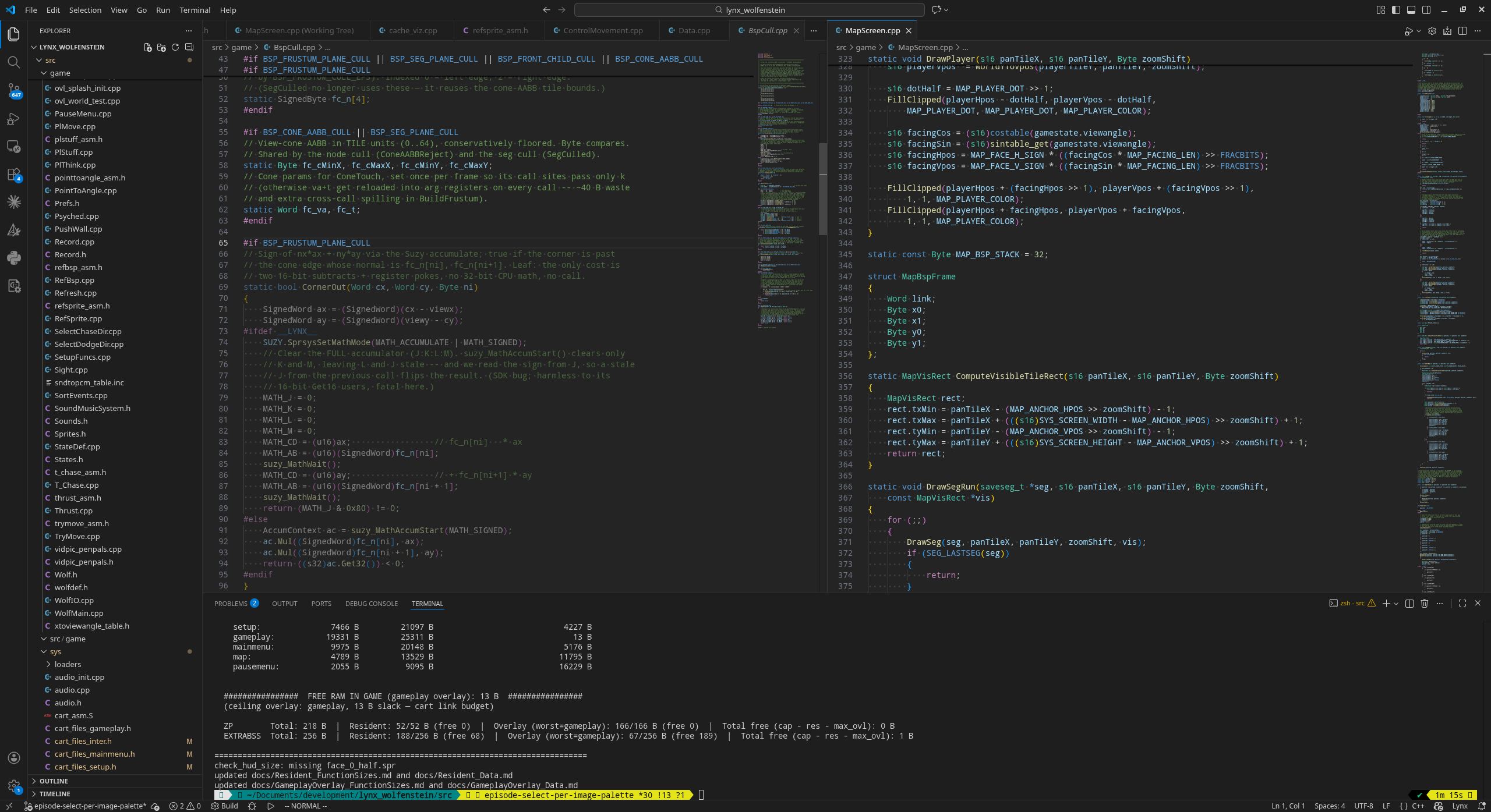Click Spaces: 4 indentation setting
Image resolution: width=1491 pixels, height=812 pixels.
(x=1330, y=806)
